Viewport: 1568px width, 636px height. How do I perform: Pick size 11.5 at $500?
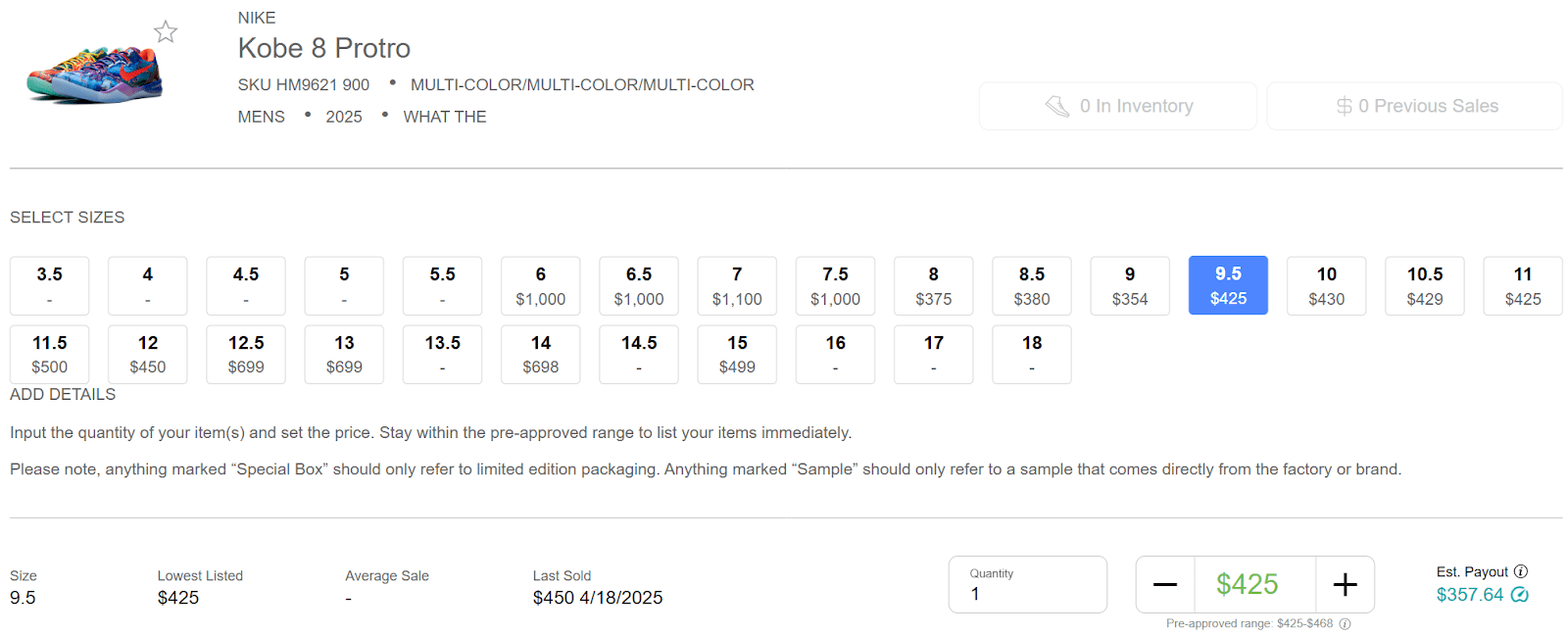pyautogui.click(x=50, y=355)
